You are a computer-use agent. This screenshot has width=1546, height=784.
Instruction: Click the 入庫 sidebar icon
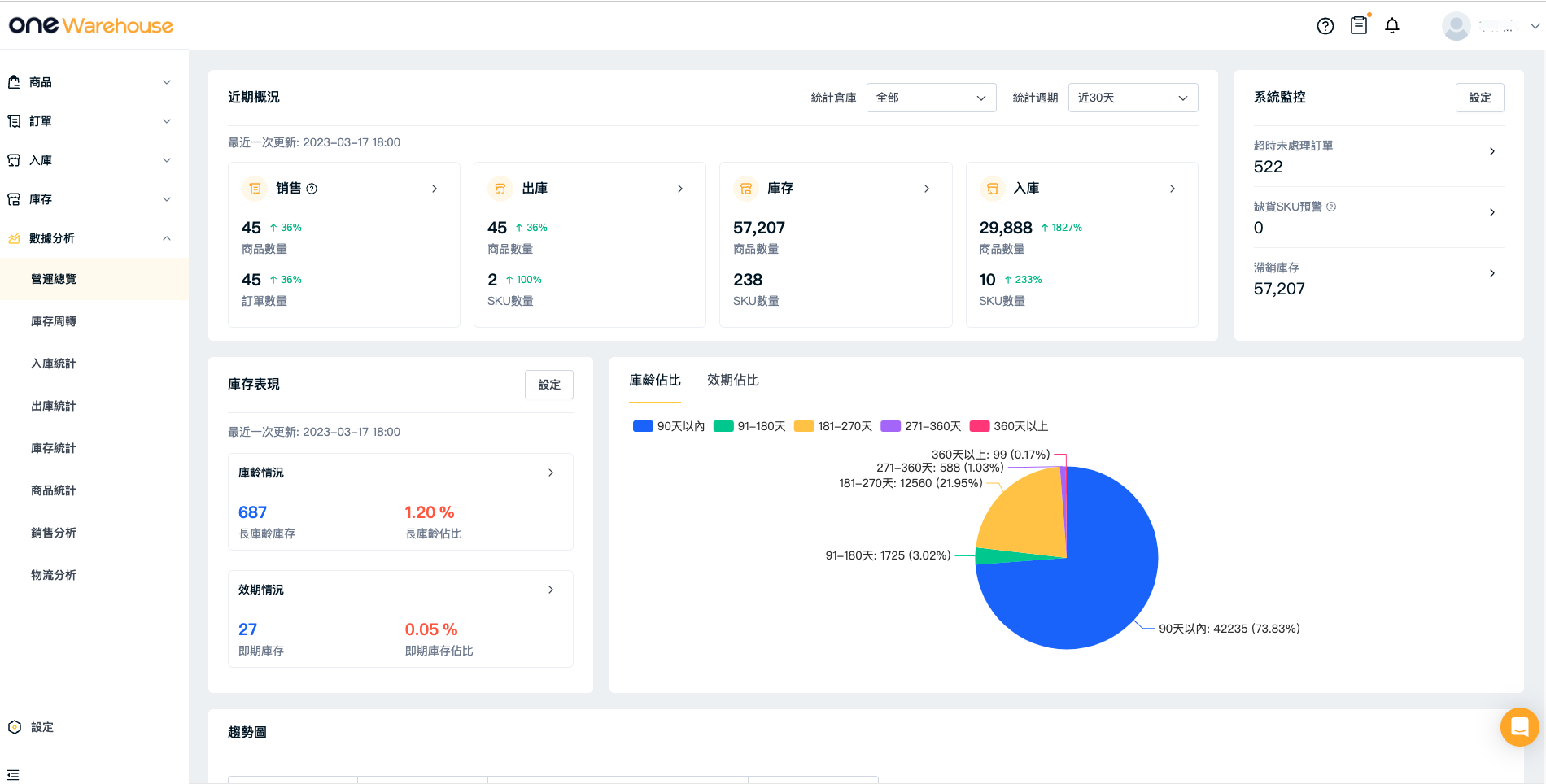[x=14, y=160]
